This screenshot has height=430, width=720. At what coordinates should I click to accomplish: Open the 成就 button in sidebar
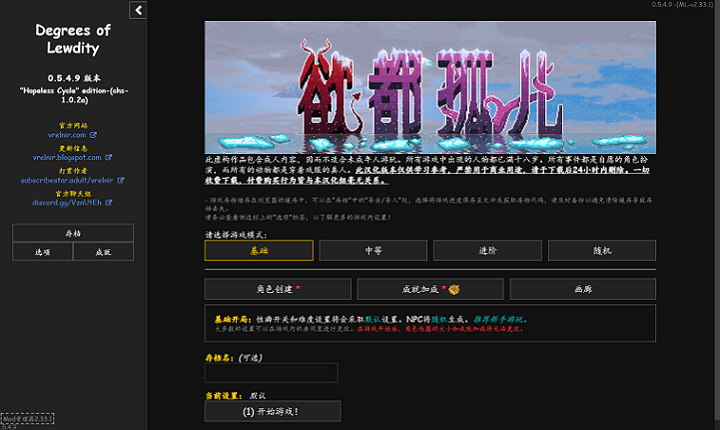coord(103,252)
